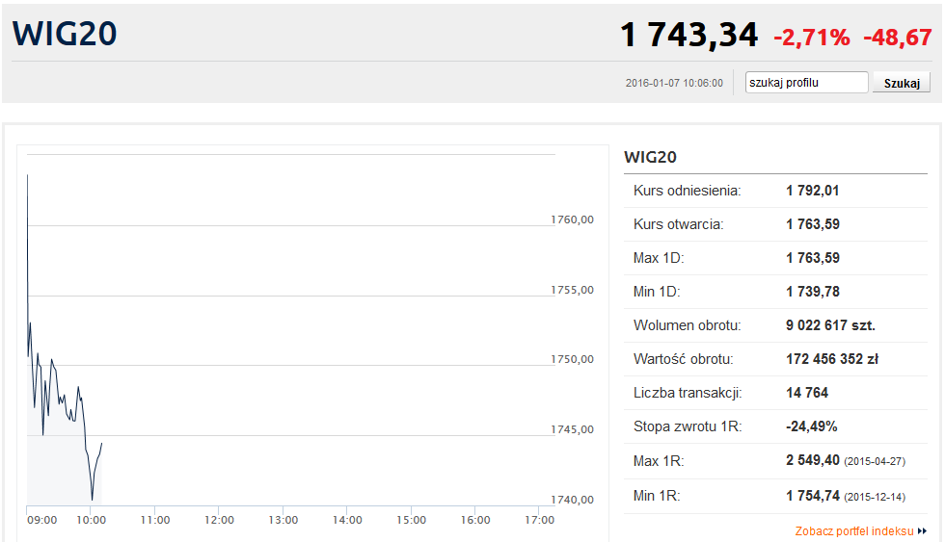Click the 1740,00 price axis label
The image size is (945, 542).
[x=572, y=500]
